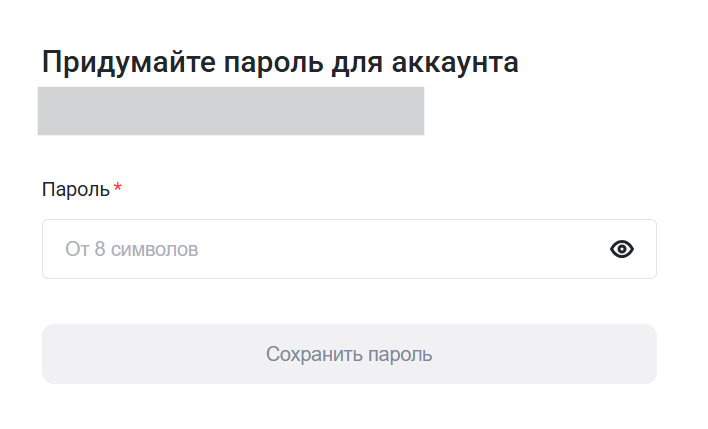
Task: Click the asterisk next to Пароль
Action: click(117, 188)
